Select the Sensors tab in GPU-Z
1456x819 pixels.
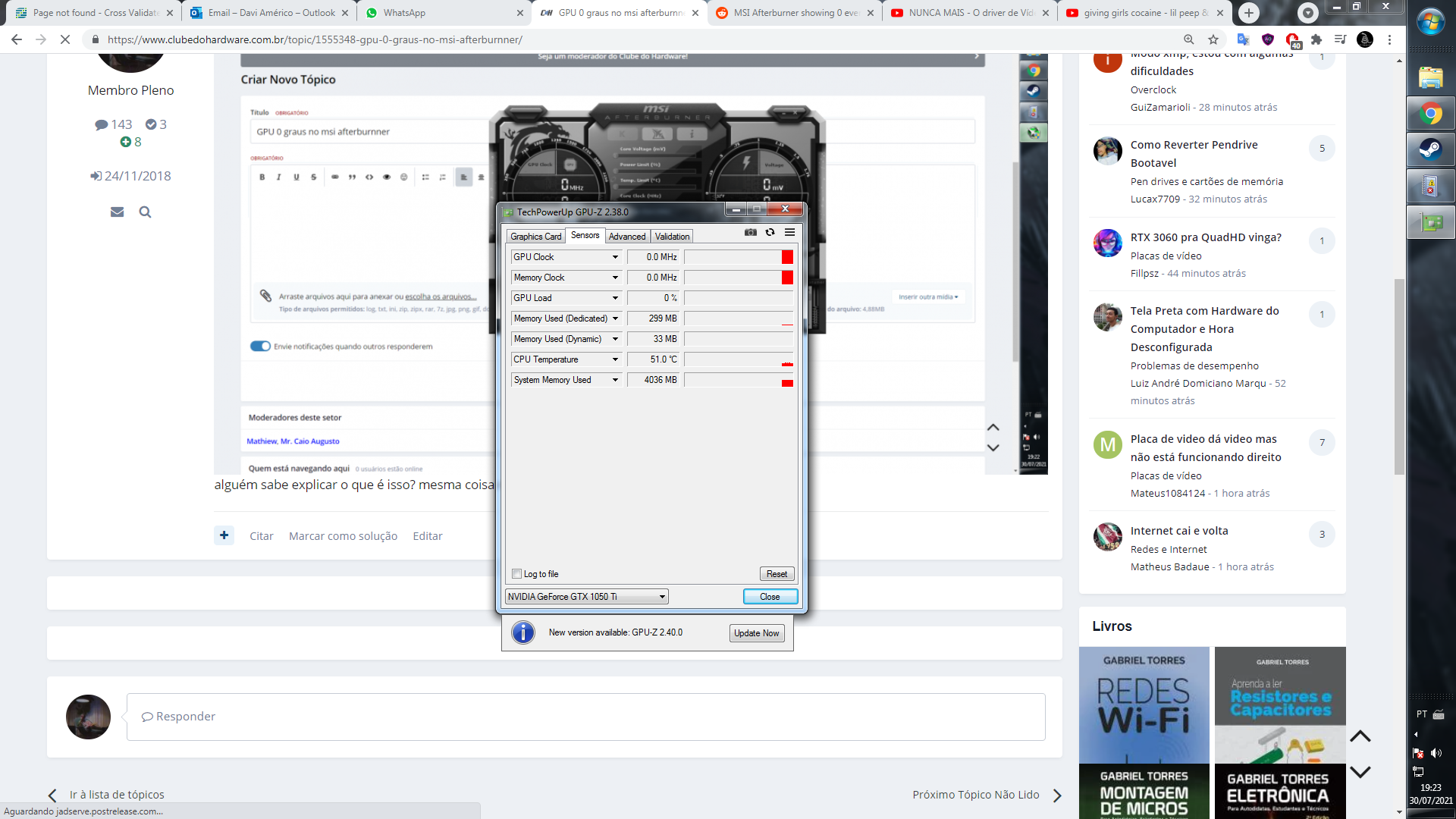point(585,235)
